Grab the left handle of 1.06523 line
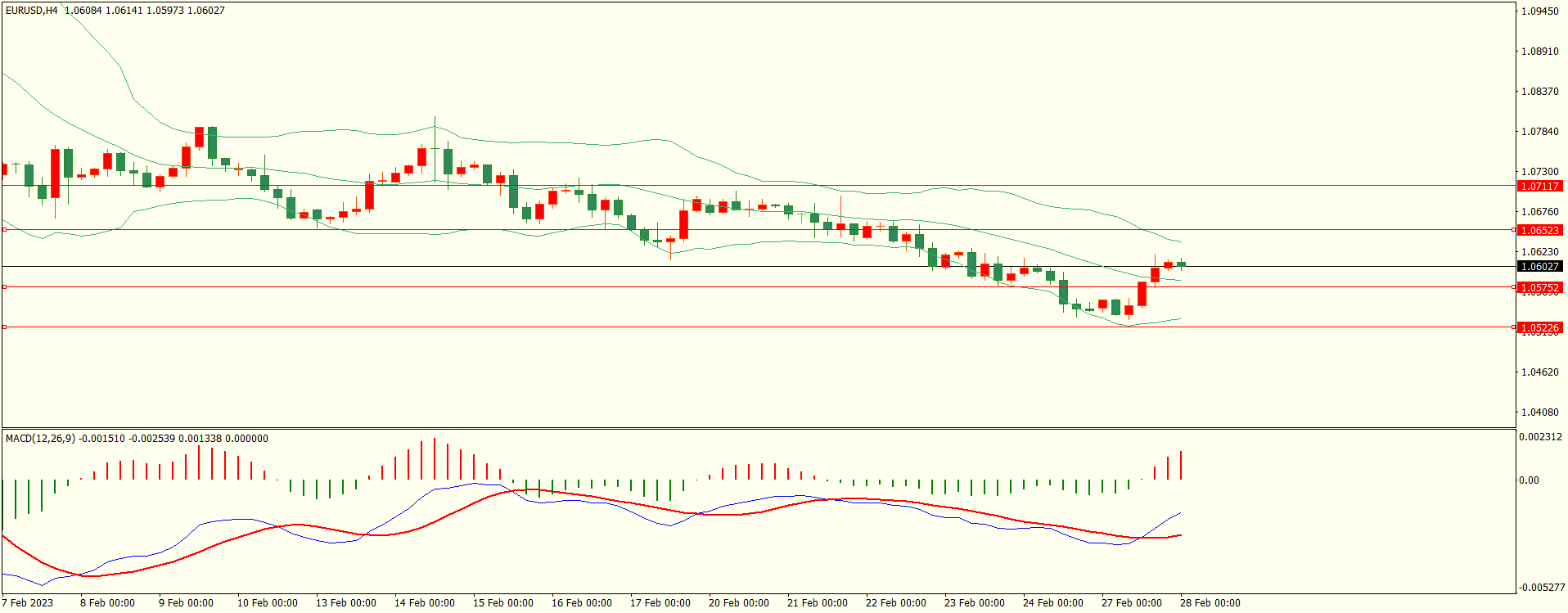Viewport: 1568px width, 613px height. pos(4,230)
